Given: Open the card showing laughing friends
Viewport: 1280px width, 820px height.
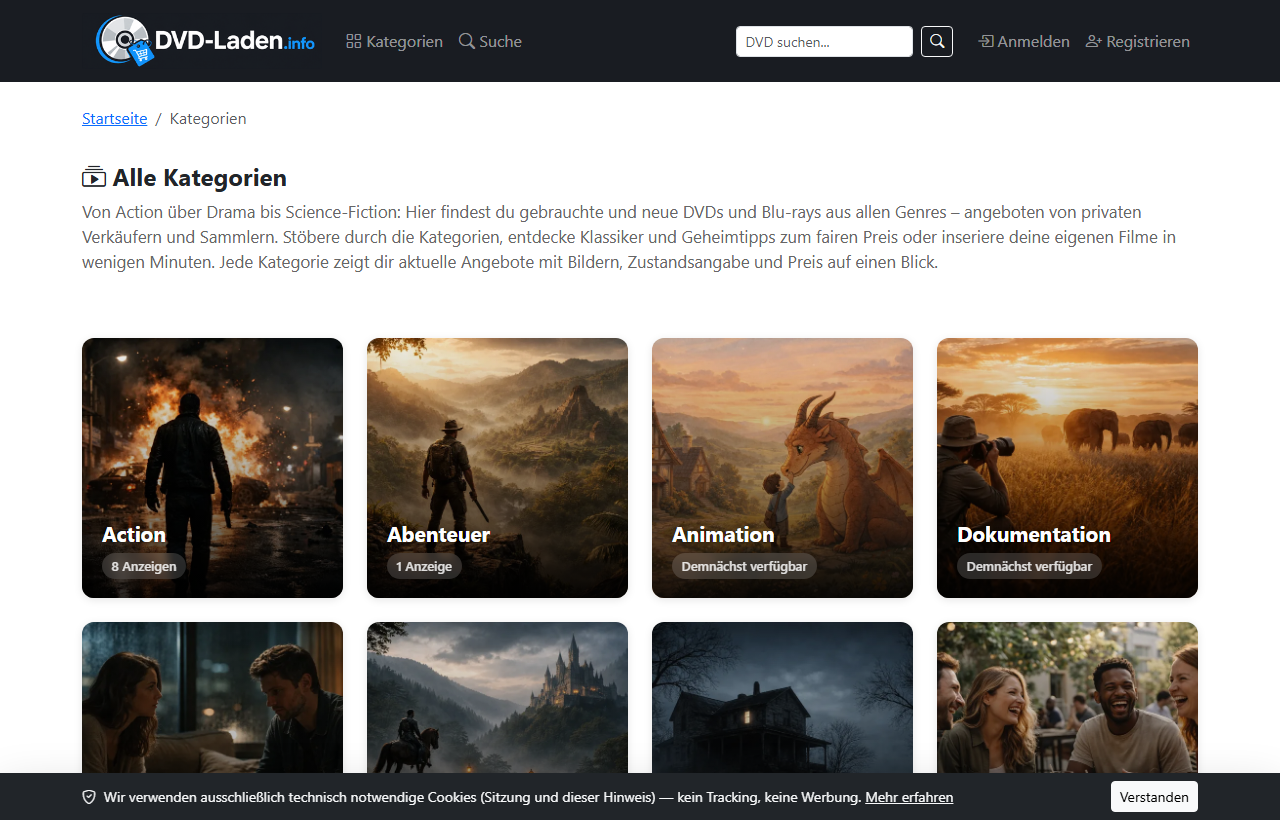Looking at the screenshot, I should click(1067, 697).
